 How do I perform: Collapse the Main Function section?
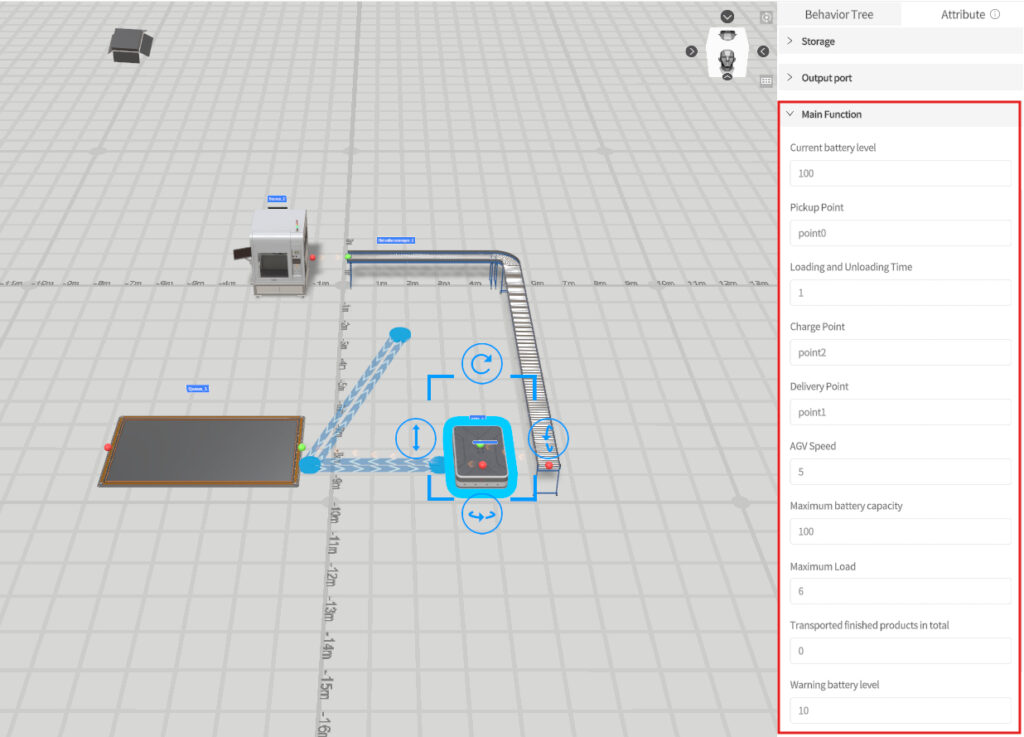899,114
